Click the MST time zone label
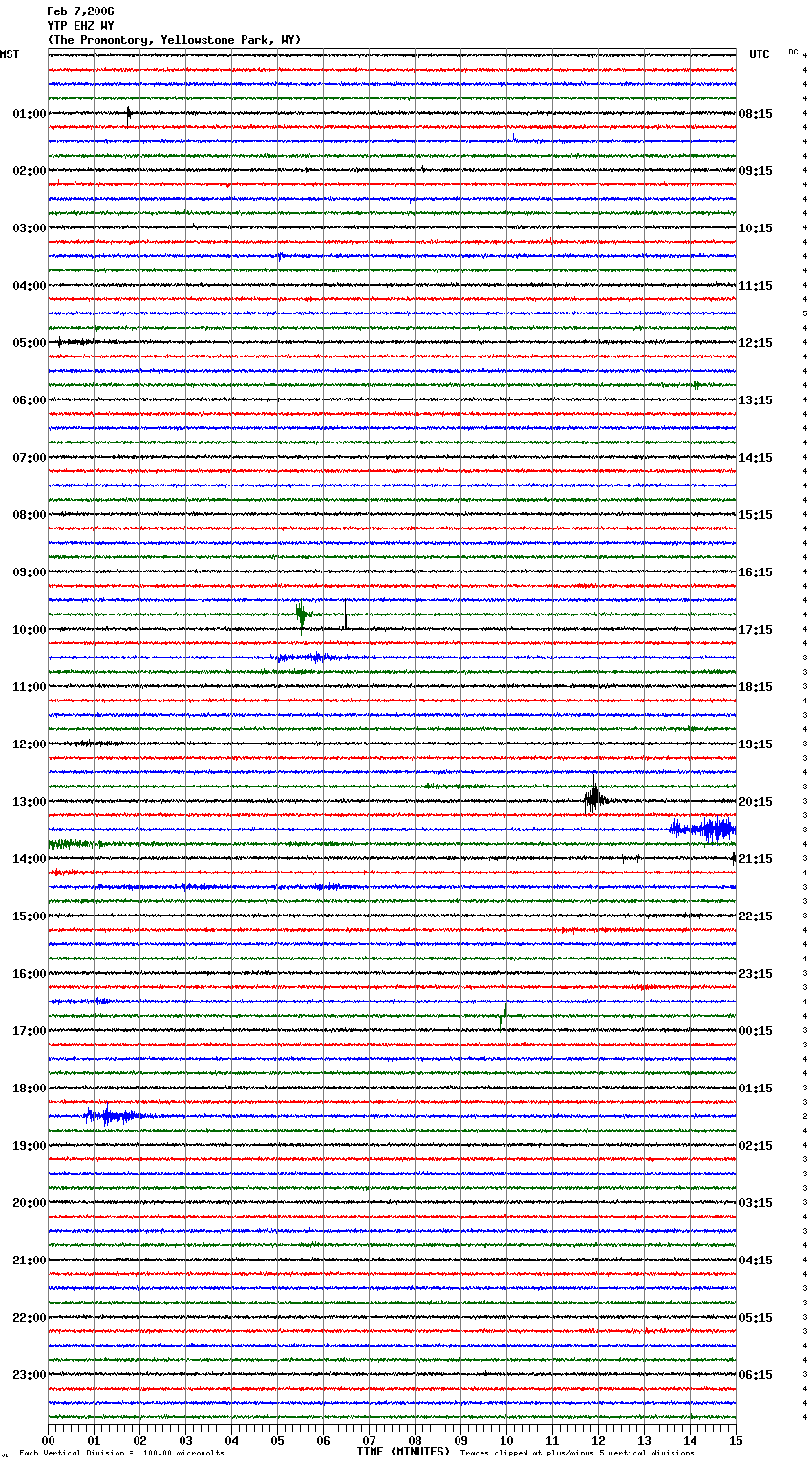The width and height of the screenshot is (812, 1466). point(10,54)
